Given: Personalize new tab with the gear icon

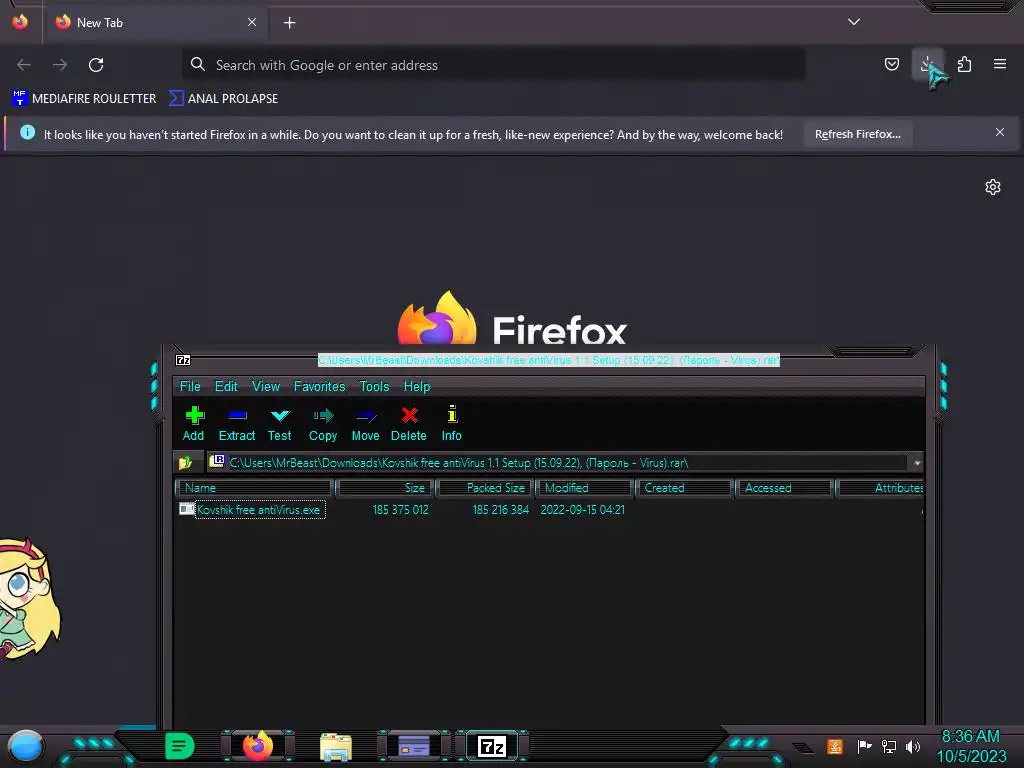Looking at the screenshot, I should [x=993, y=187].
